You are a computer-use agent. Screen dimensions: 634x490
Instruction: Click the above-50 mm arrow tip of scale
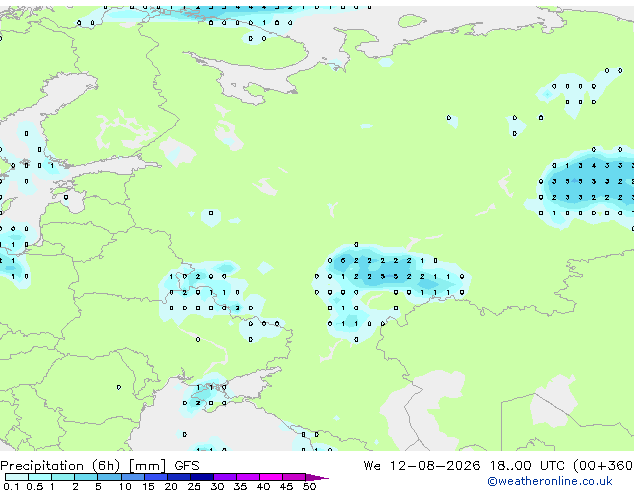tap(317, 477)
